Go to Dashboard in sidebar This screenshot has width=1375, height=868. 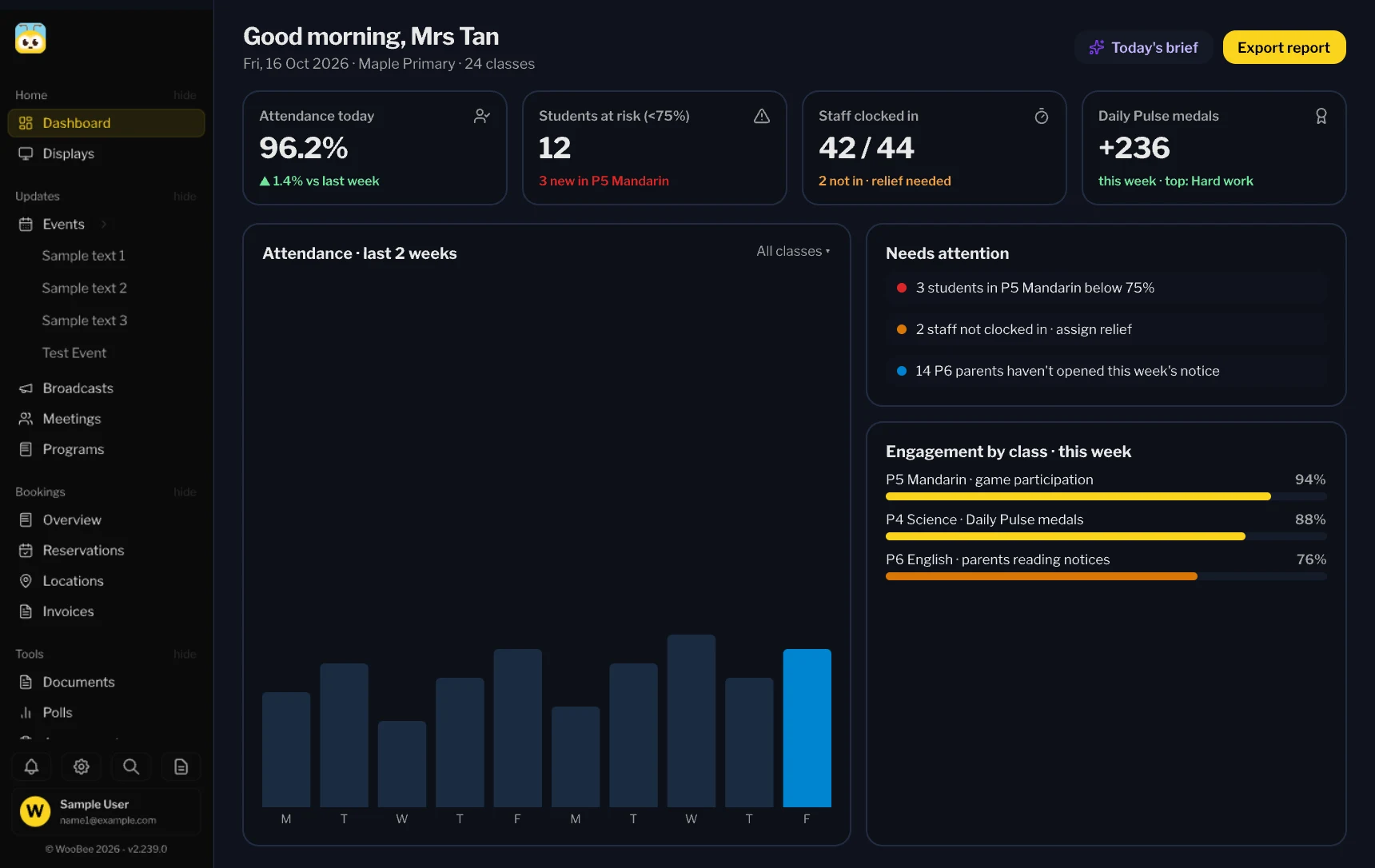pos(106,123)
